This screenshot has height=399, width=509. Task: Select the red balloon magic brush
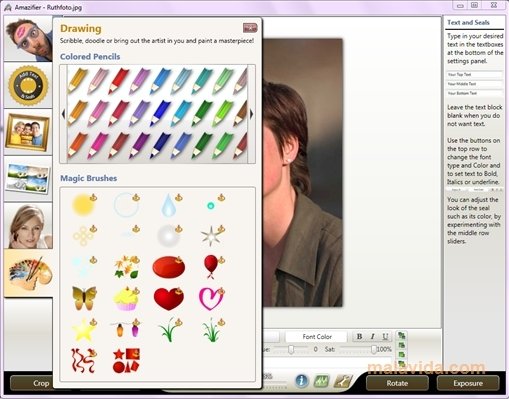pos(211,267)
